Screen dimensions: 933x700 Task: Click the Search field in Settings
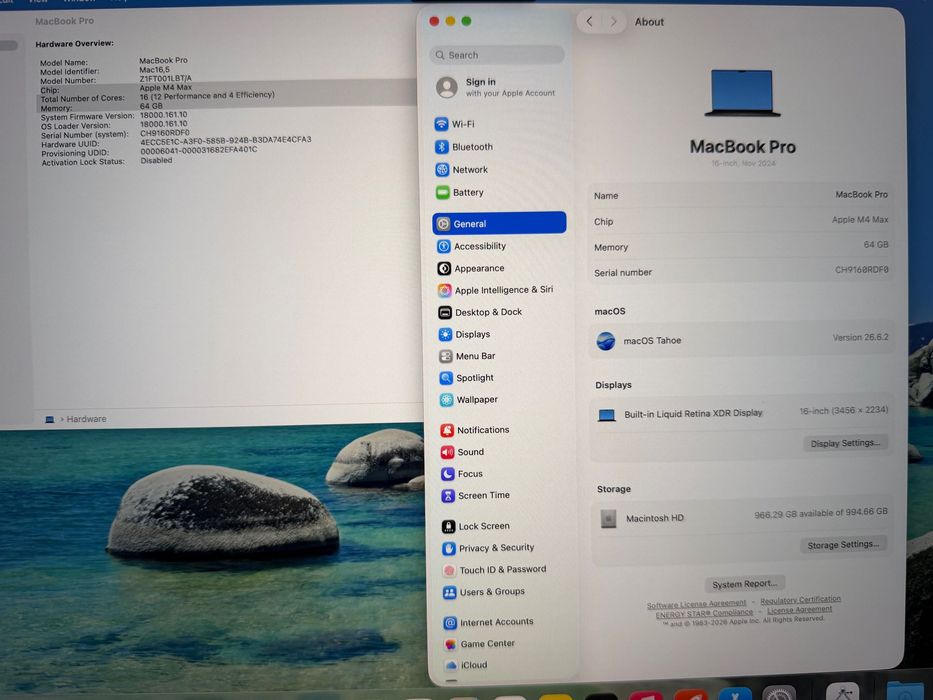tap(497, 55)
